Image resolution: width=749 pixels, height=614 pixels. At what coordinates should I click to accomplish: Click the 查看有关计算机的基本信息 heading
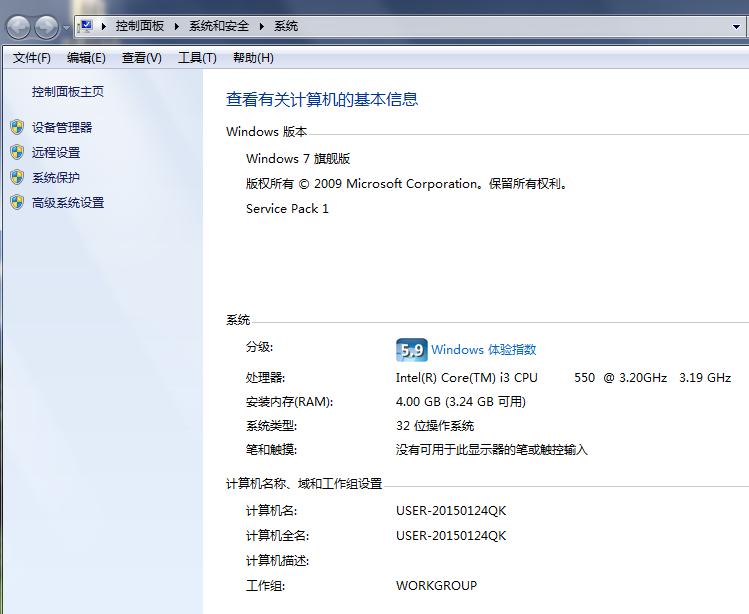322,99
